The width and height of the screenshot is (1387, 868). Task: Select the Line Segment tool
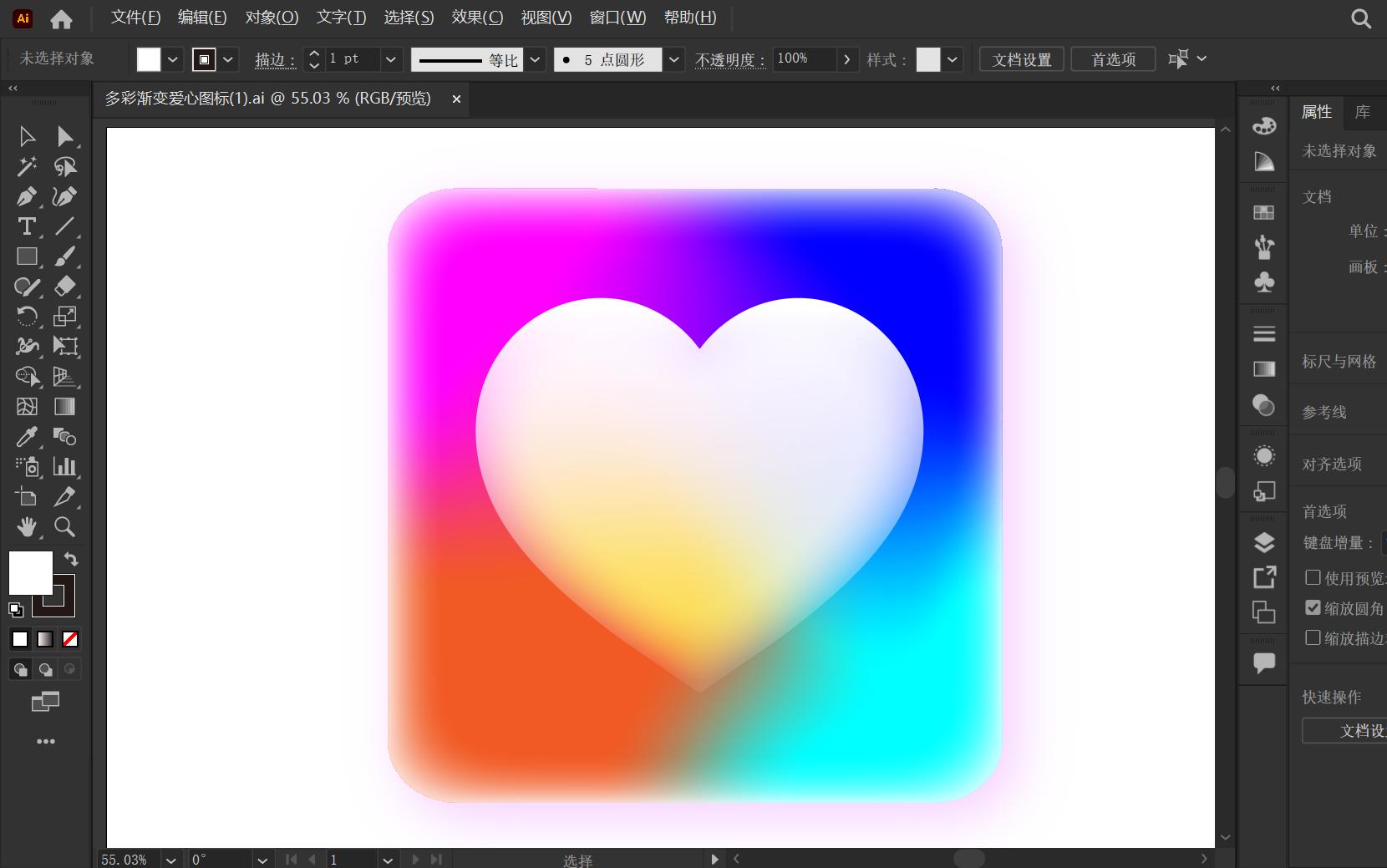click(64, 226)
